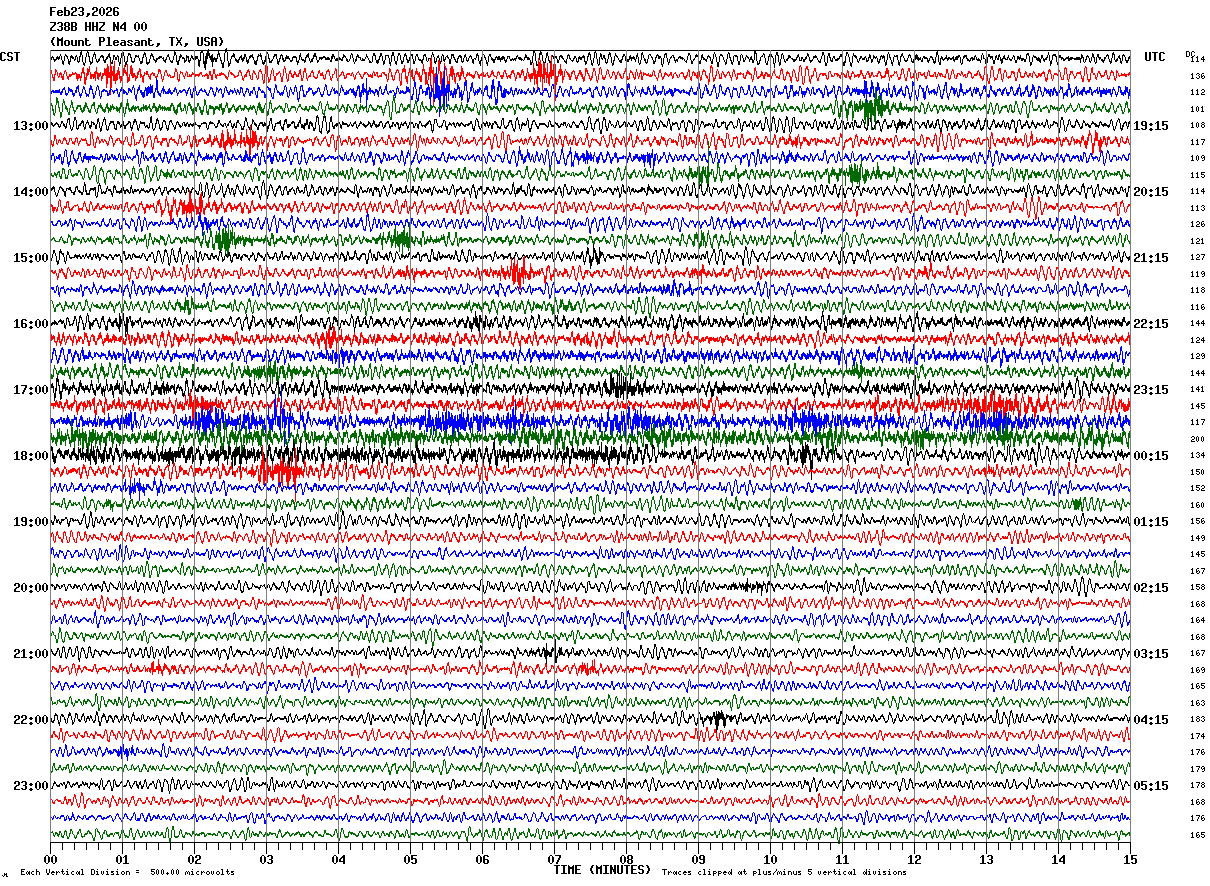Click the '19:15' UTC time label

pyautogui.click(x=1151, y=126)
